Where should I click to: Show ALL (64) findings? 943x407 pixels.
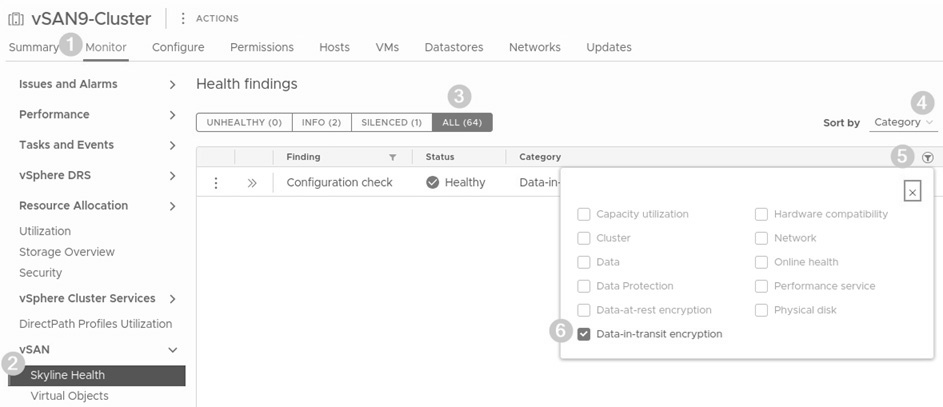pyautogui.click(x=462, y=123)
